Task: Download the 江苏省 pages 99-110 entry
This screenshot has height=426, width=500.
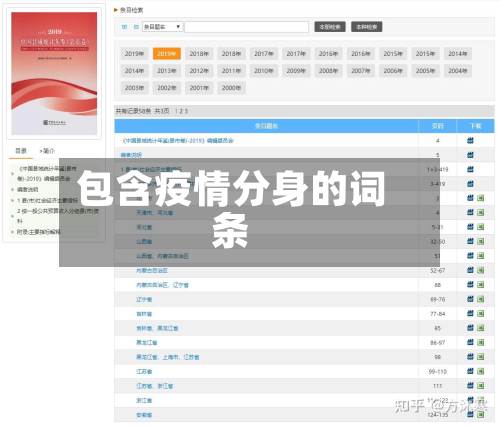Action: click(470, 371)
